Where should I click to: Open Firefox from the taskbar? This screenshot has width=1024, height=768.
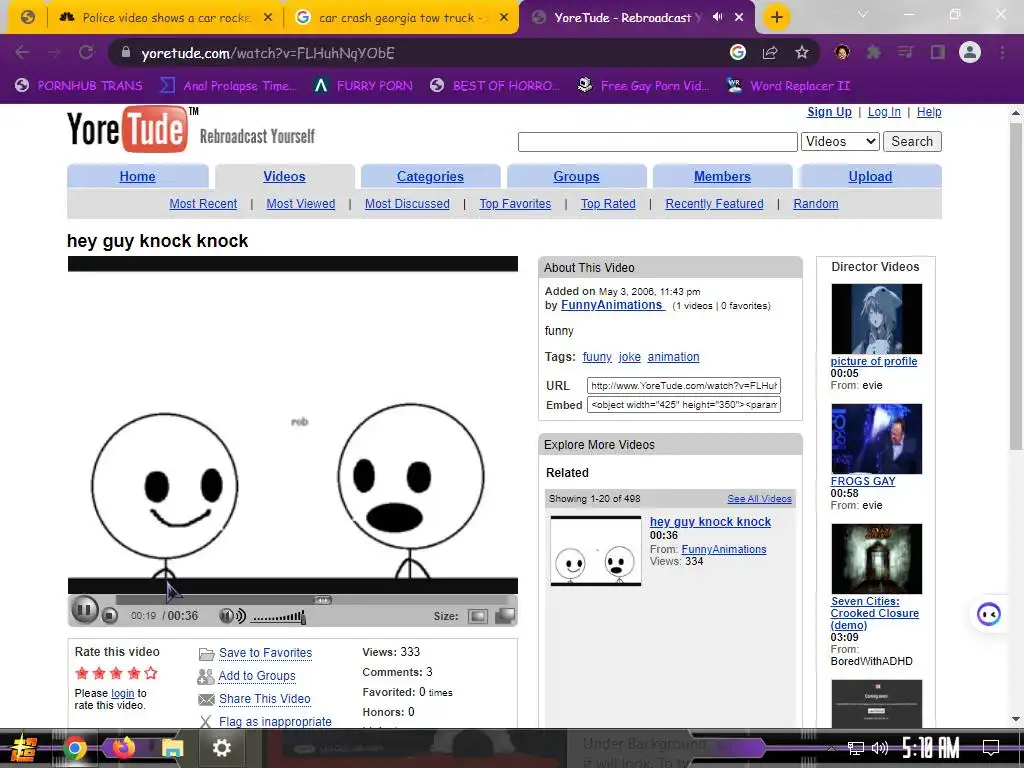123,748
